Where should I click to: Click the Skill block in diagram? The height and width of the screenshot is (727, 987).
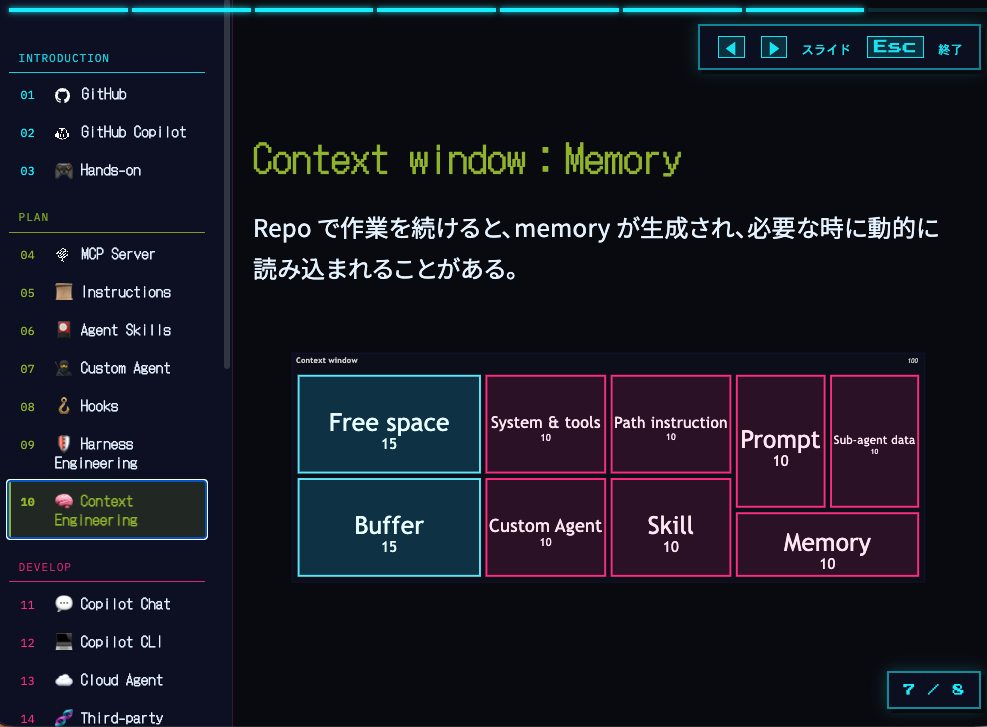(x=671, y=527)
